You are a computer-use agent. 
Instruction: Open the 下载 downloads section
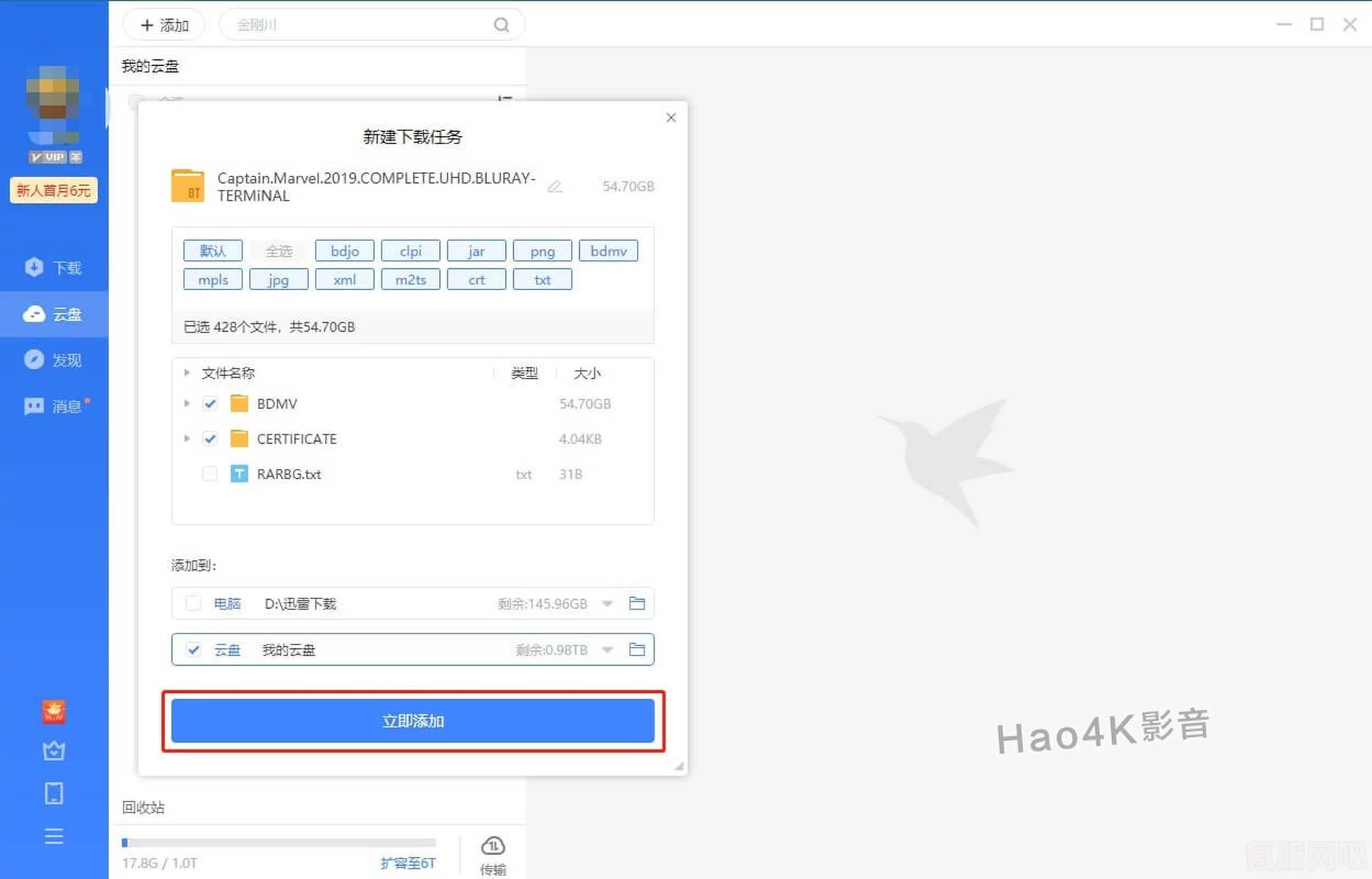[x=53, y=267]
